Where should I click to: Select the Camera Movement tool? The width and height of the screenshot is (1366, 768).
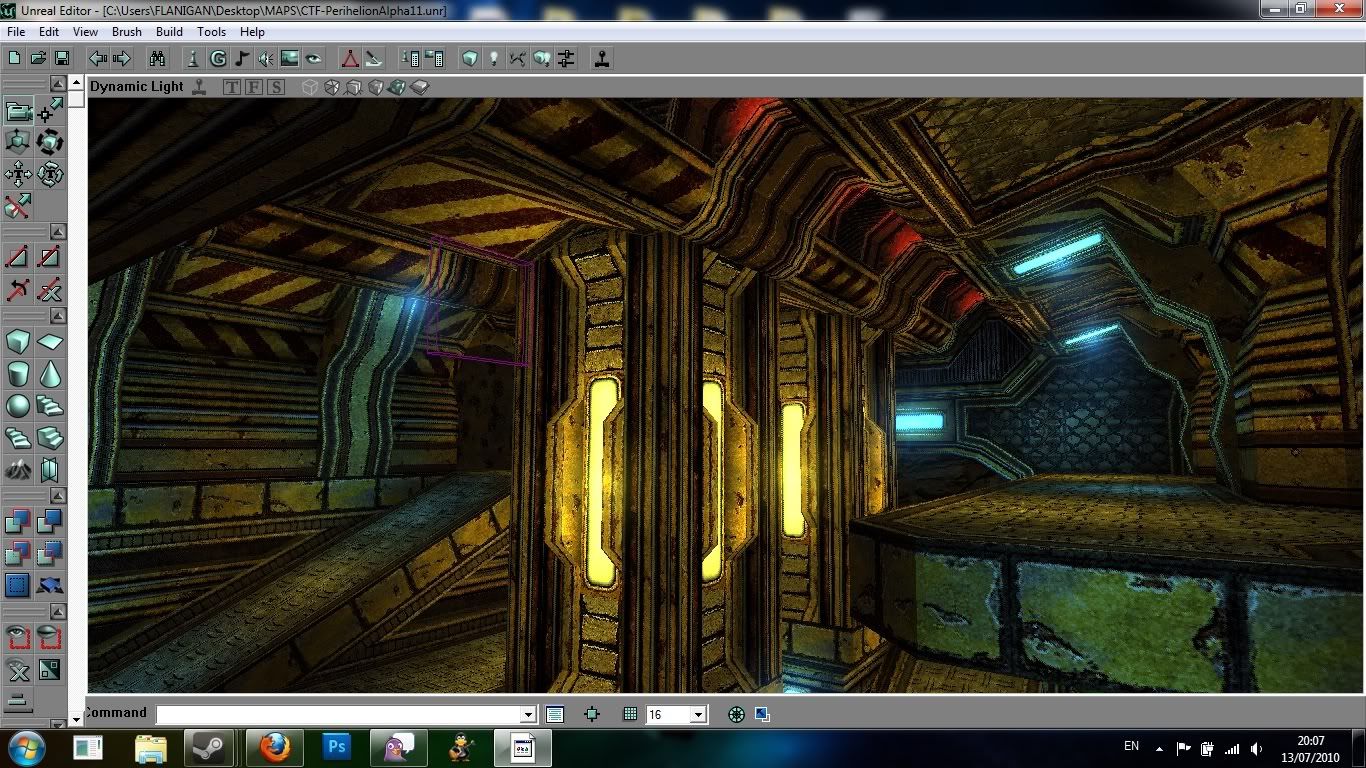tap(18, 110)
